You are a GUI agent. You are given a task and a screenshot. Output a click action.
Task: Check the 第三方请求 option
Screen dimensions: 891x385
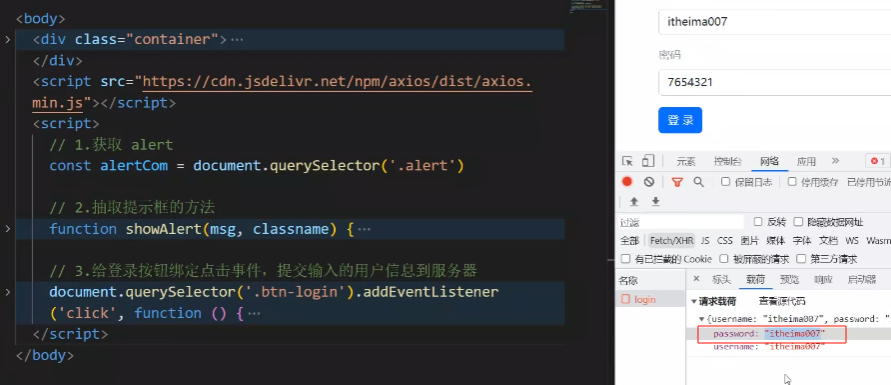[801, 259]
